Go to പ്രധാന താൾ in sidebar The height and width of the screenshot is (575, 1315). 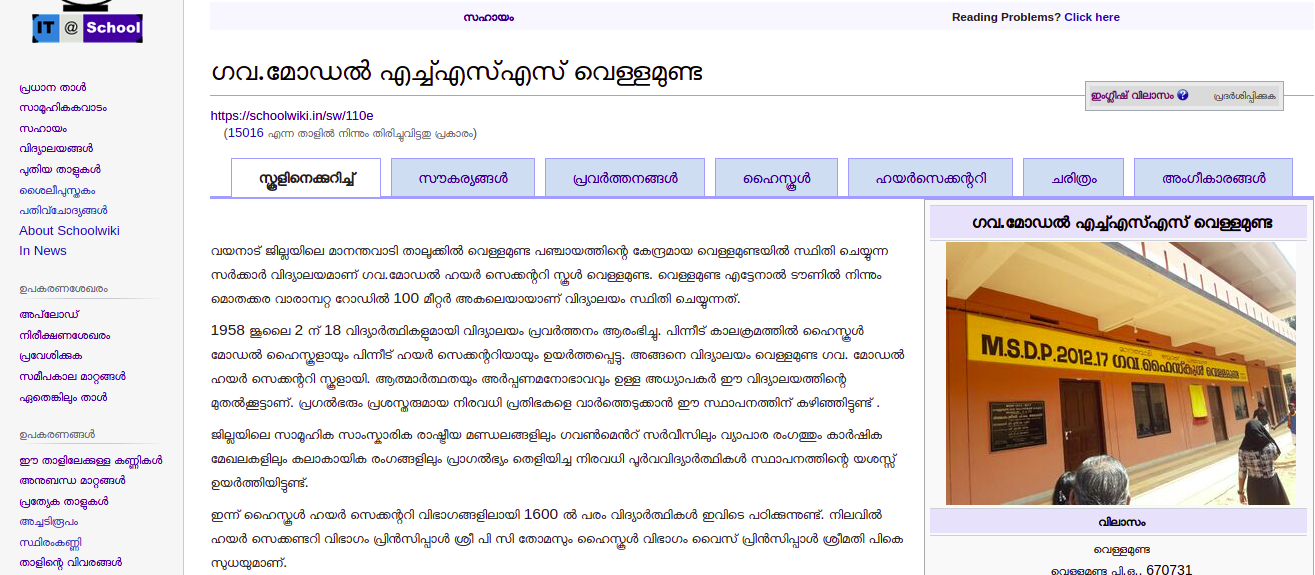[52, 87]
